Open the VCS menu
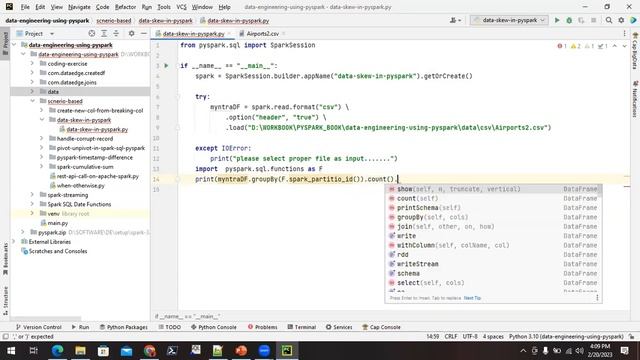The image size is (640, 360). pos(181,7)
